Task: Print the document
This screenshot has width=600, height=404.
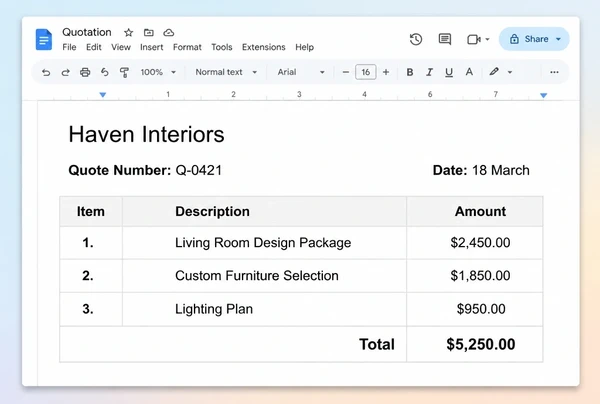Action: pyautogui.click(x=85, y=72)
